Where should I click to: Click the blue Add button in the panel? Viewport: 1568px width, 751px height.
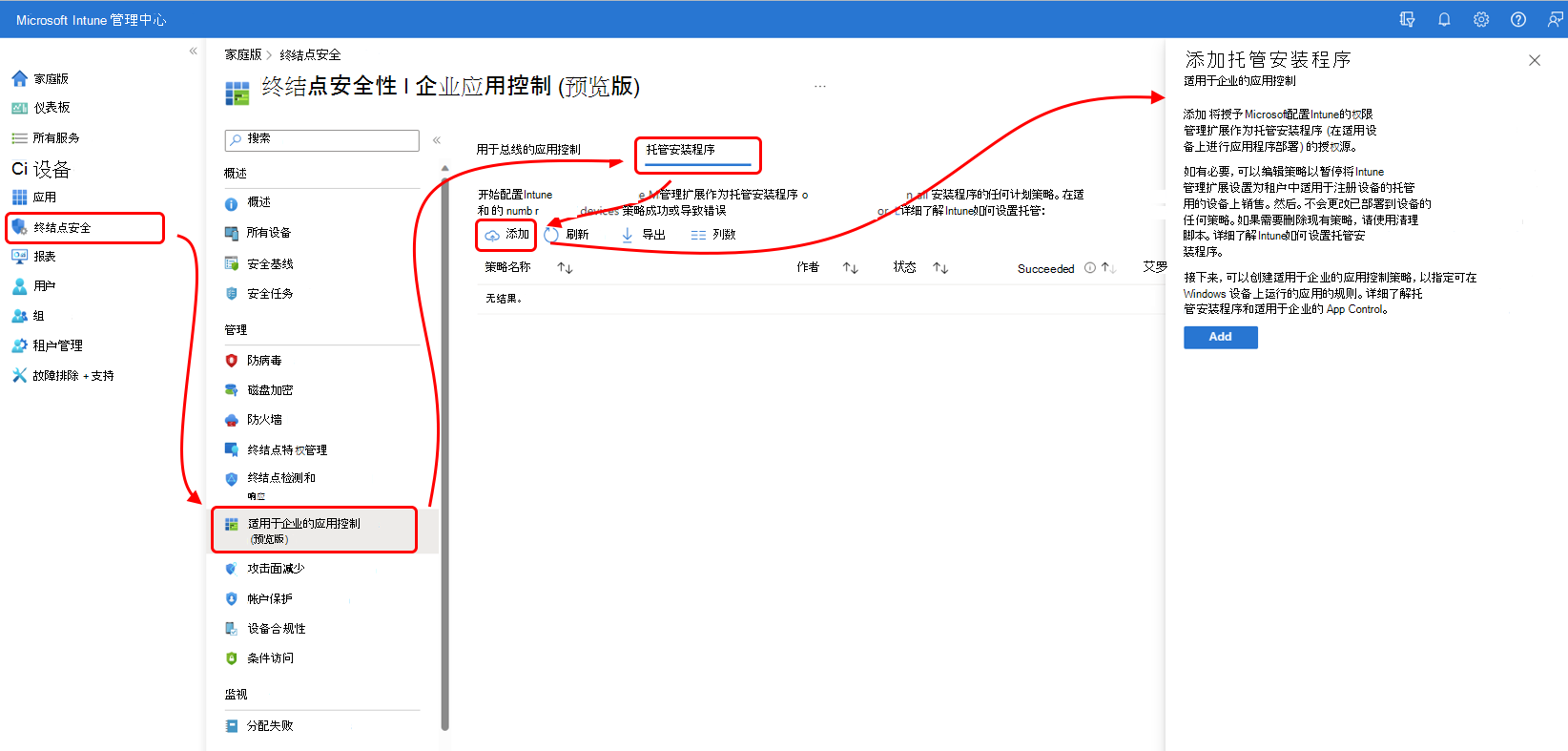pos(1221,338)
